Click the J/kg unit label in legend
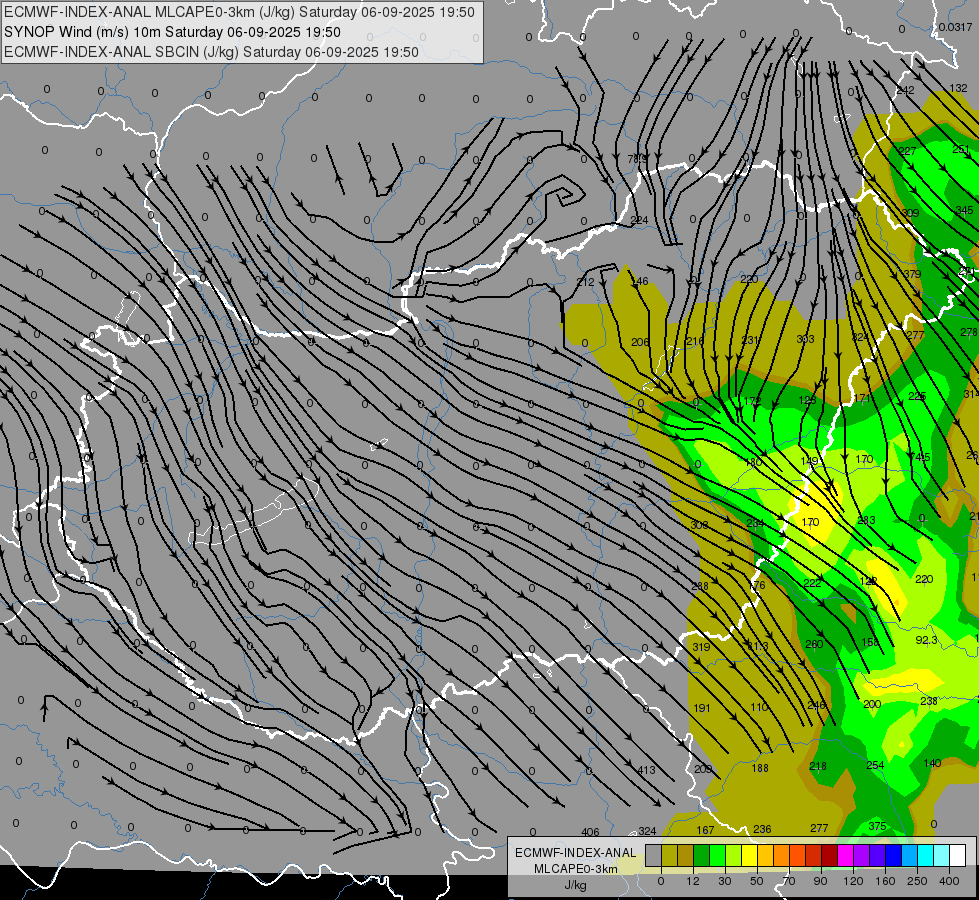Screen dimensions: 979x900 [575, 885]
